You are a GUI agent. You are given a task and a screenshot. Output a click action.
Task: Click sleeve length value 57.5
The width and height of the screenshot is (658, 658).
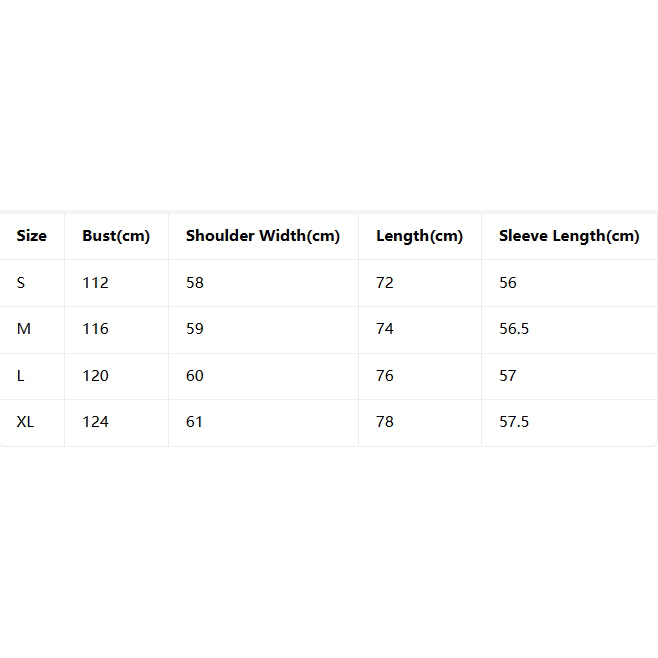(x=514, y=422)
